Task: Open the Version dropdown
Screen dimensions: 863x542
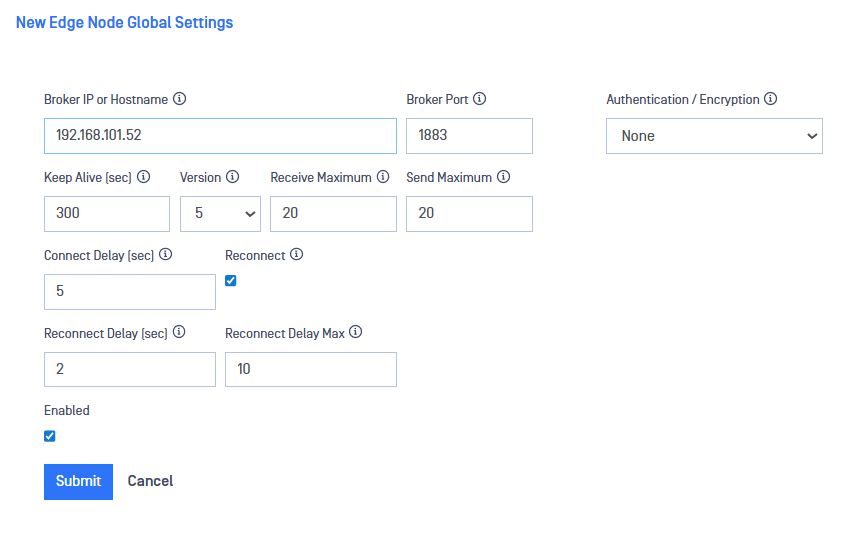Action: coord(220,214)
